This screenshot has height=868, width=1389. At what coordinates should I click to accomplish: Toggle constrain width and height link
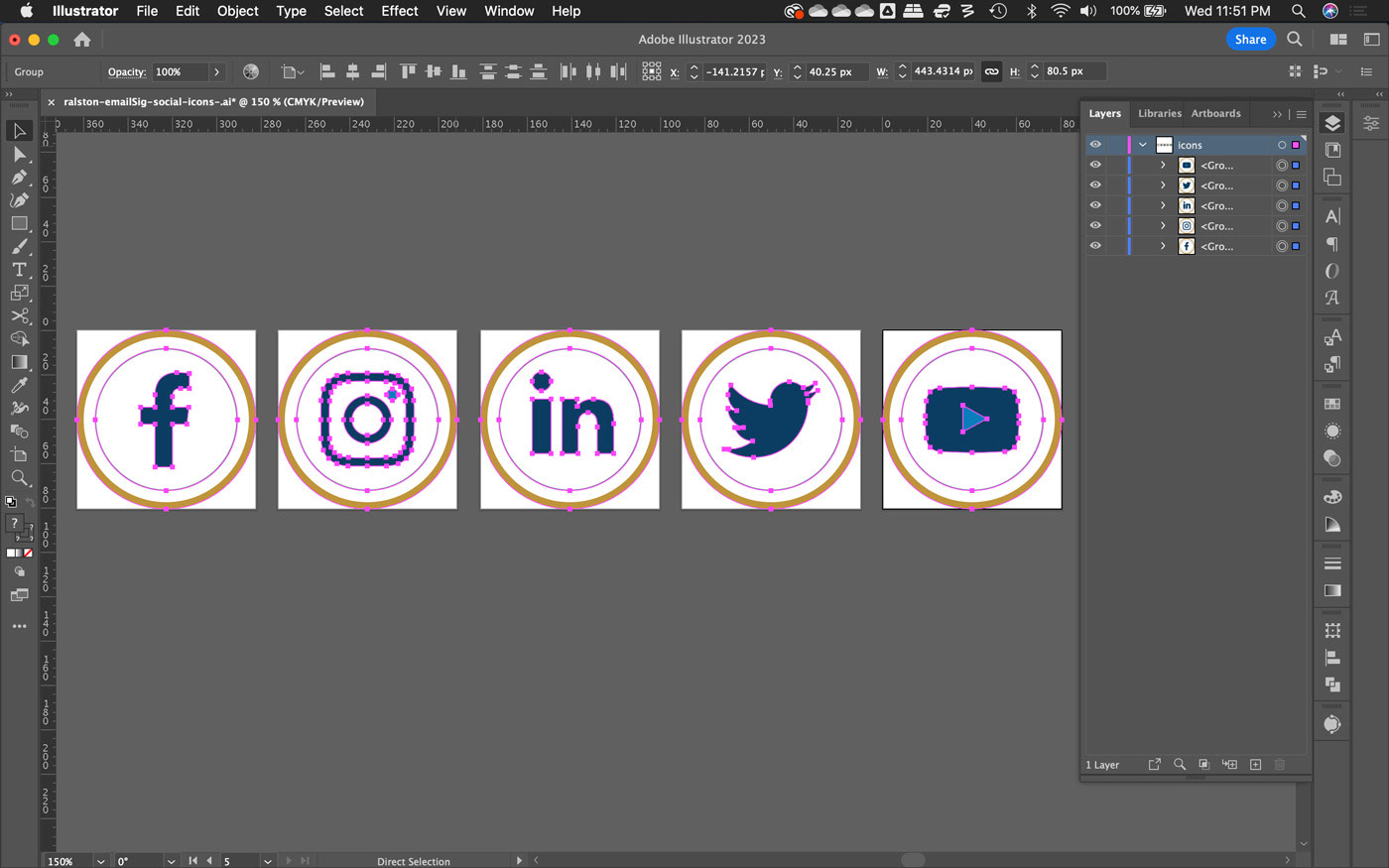tap(991, 71)
